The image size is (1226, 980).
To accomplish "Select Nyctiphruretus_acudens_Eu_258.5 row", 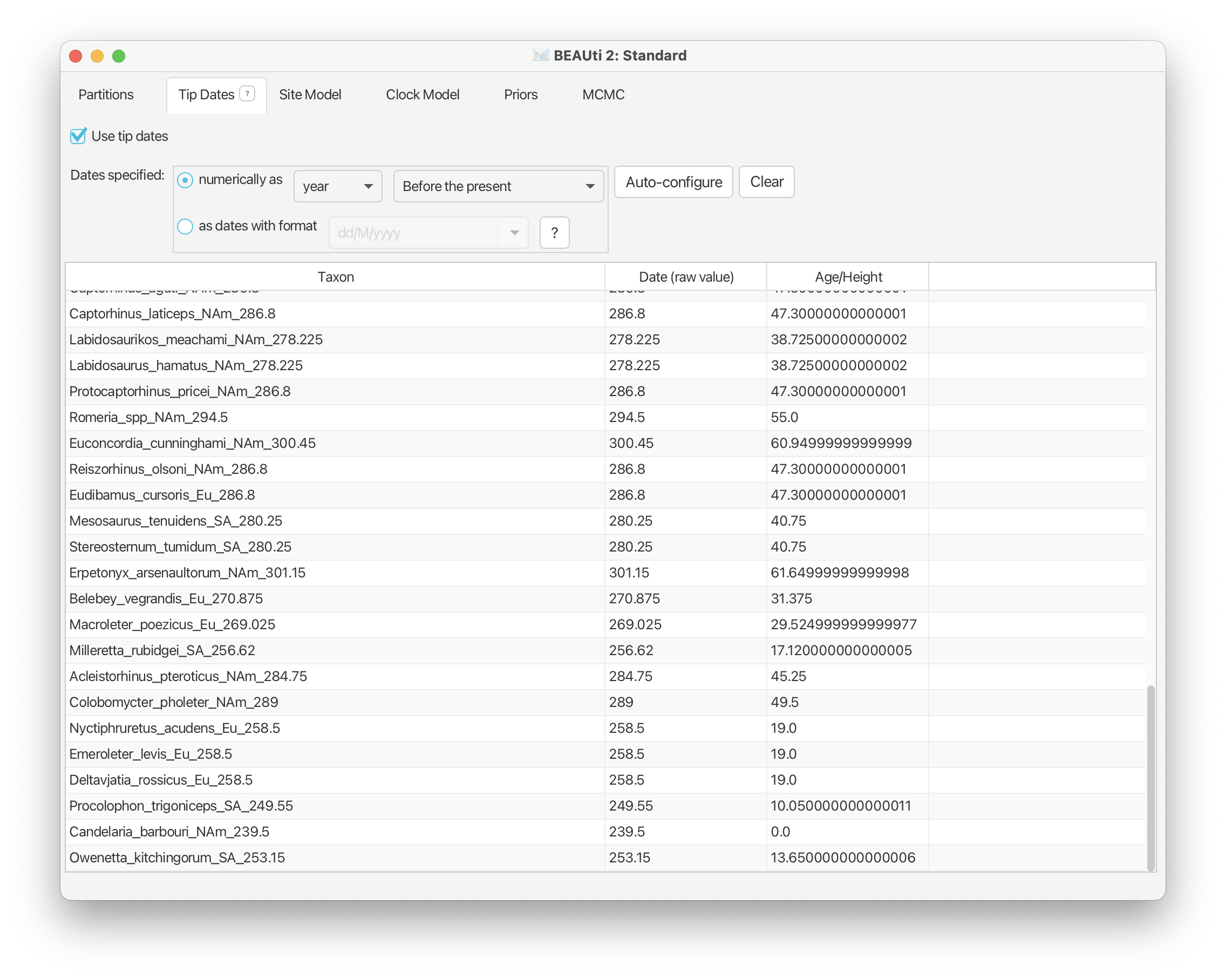I will click(x=605, y=727).
